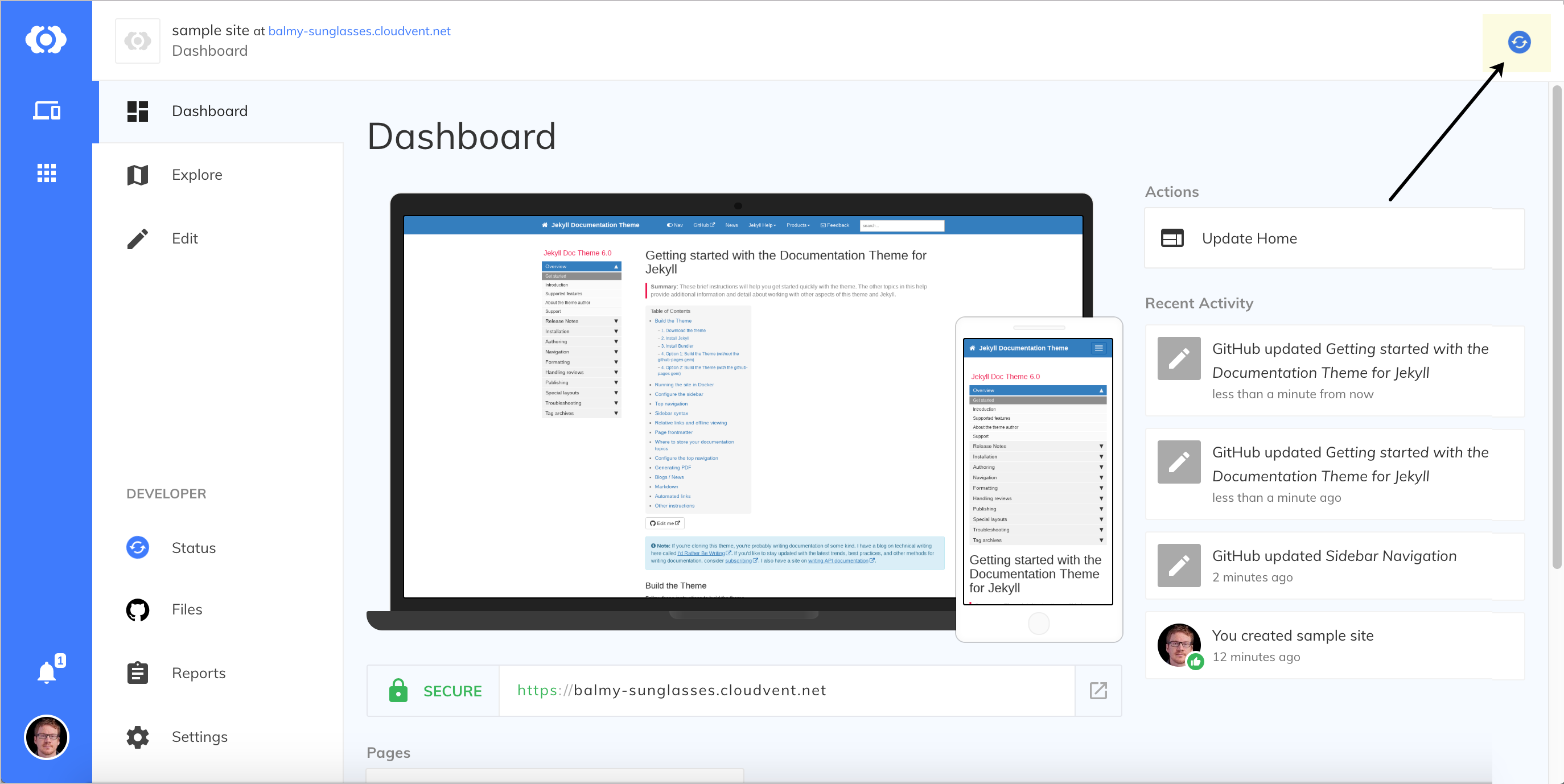Click the DEVELOPER section heading
The height and width of the screenshot is (784, 1564).
[166, 494]
